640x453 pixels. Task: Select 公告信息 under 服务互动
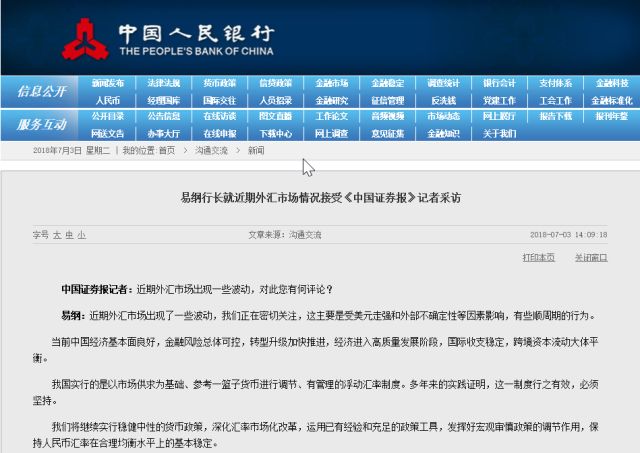tap(164, 116)
